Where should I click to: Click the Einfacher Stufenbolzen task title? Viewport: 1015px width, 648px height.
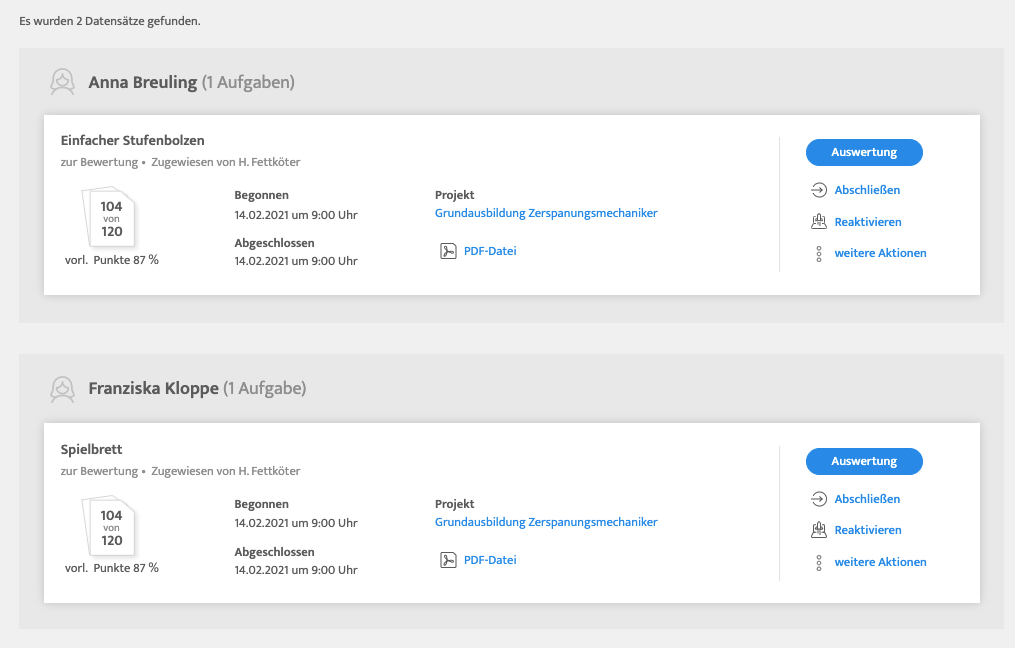point(132,141)
